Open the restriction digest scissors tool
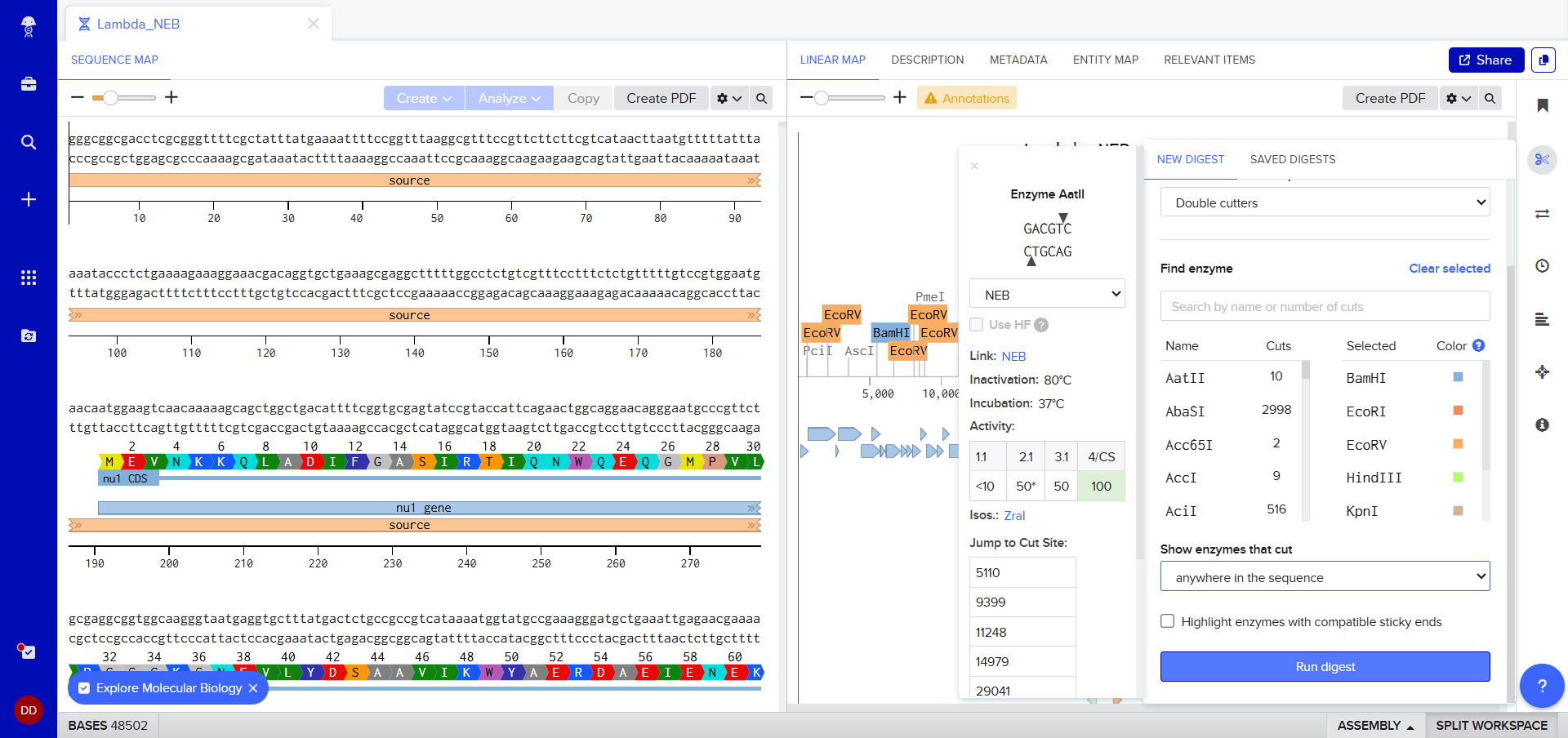This screenshot has height=738, width=1568. tap(1542, 160)
